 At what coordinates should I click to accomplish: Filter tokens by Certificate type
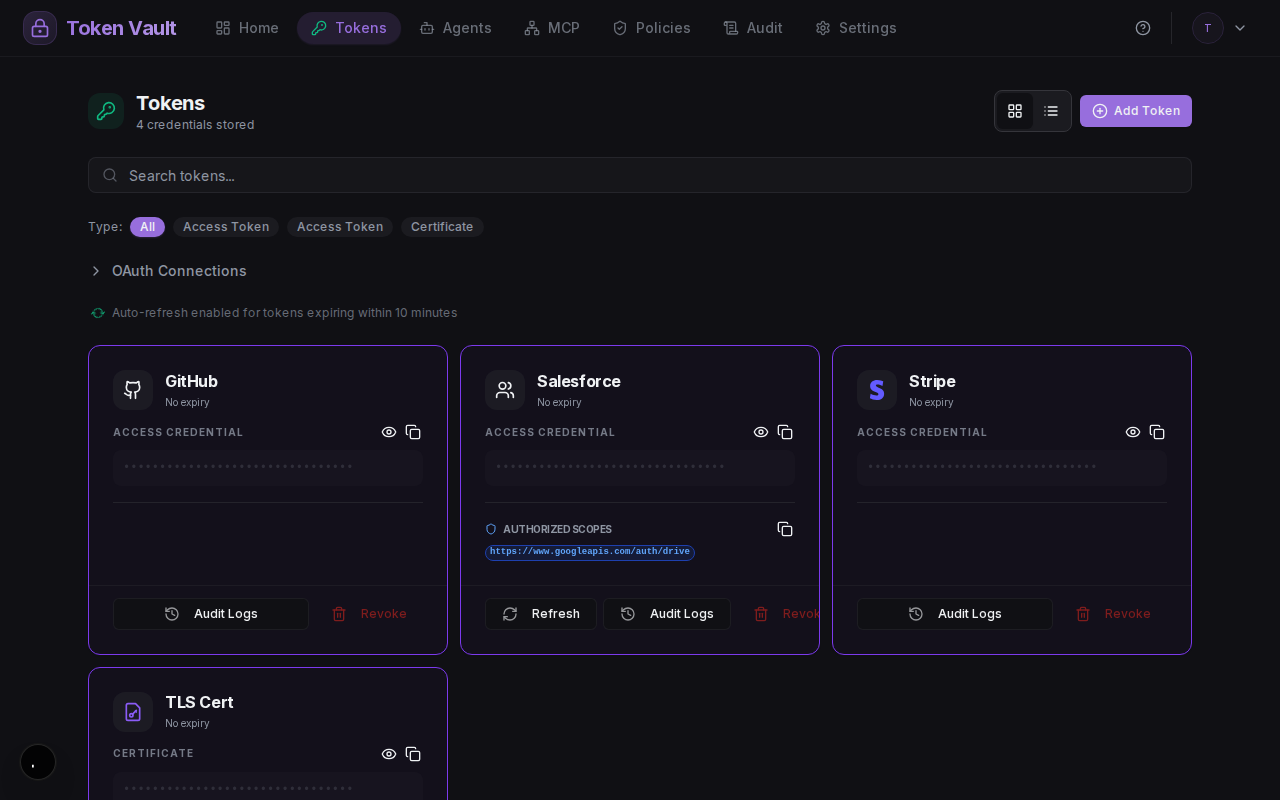[x=442, y=227]
